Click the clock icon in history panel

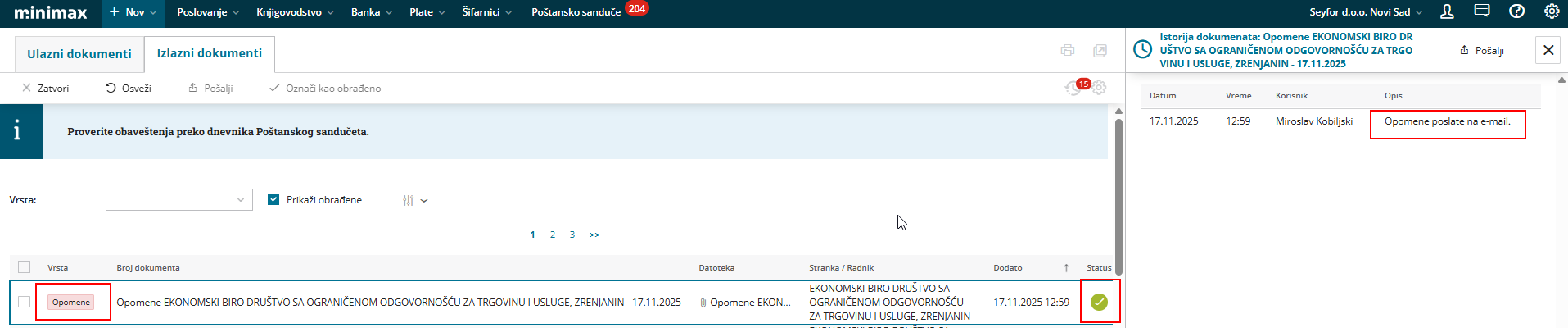[1142, 49]
